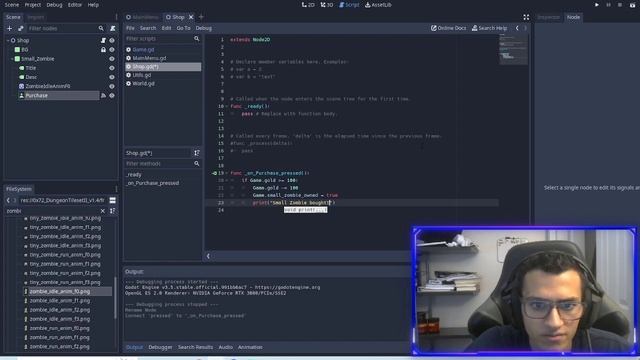Toggle visibility of Small_Zombie node

tap(112, 59)
